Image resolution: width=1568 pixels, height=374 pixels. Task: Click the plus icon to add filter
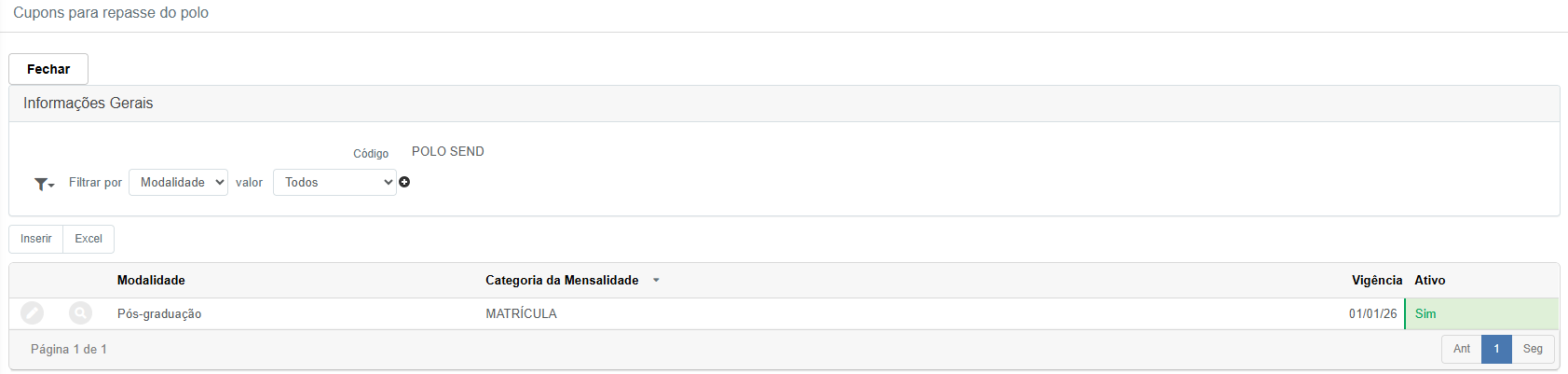point(404,182)
